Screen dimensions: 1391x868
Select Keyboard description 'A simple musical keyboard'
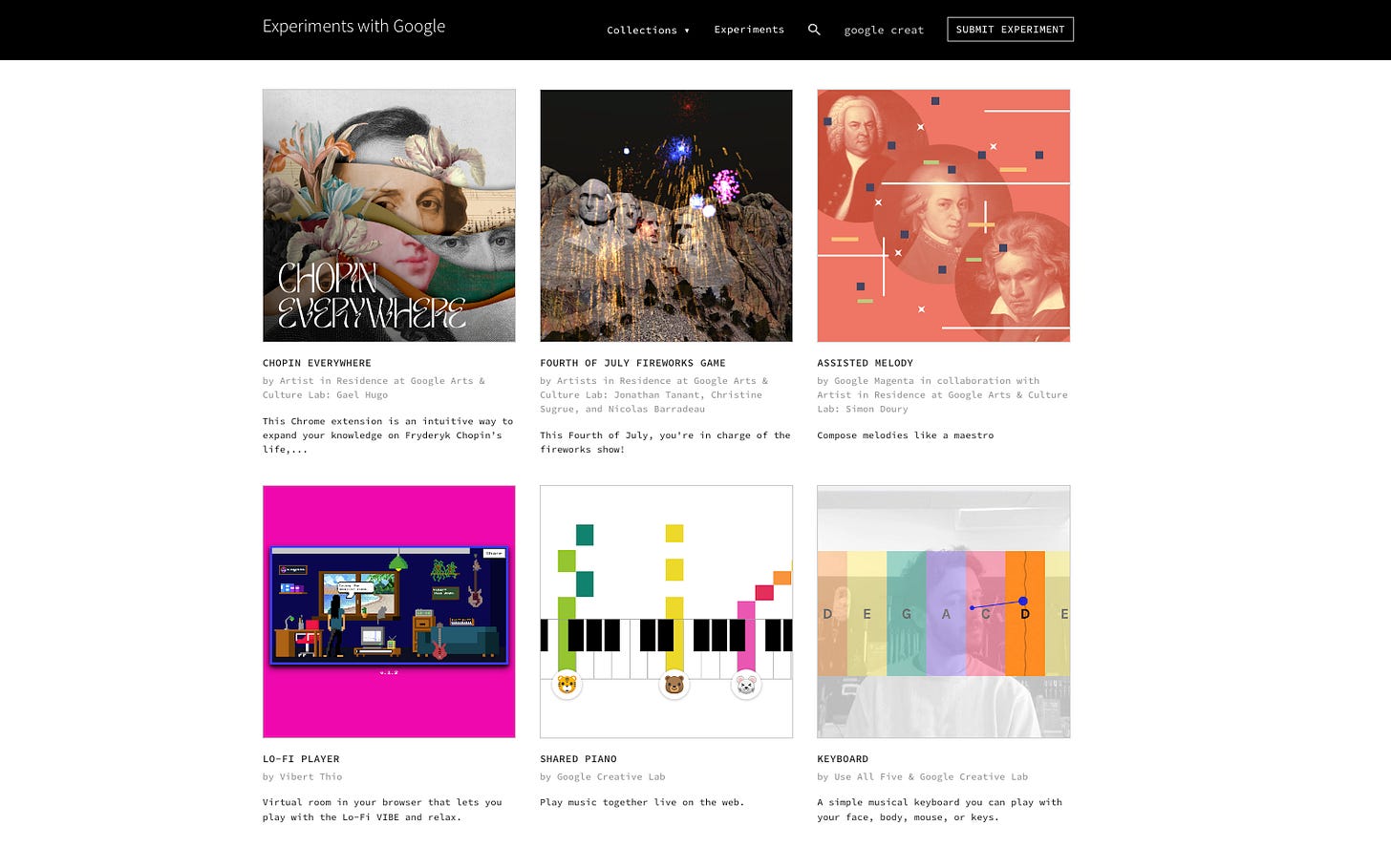(939, 810)
